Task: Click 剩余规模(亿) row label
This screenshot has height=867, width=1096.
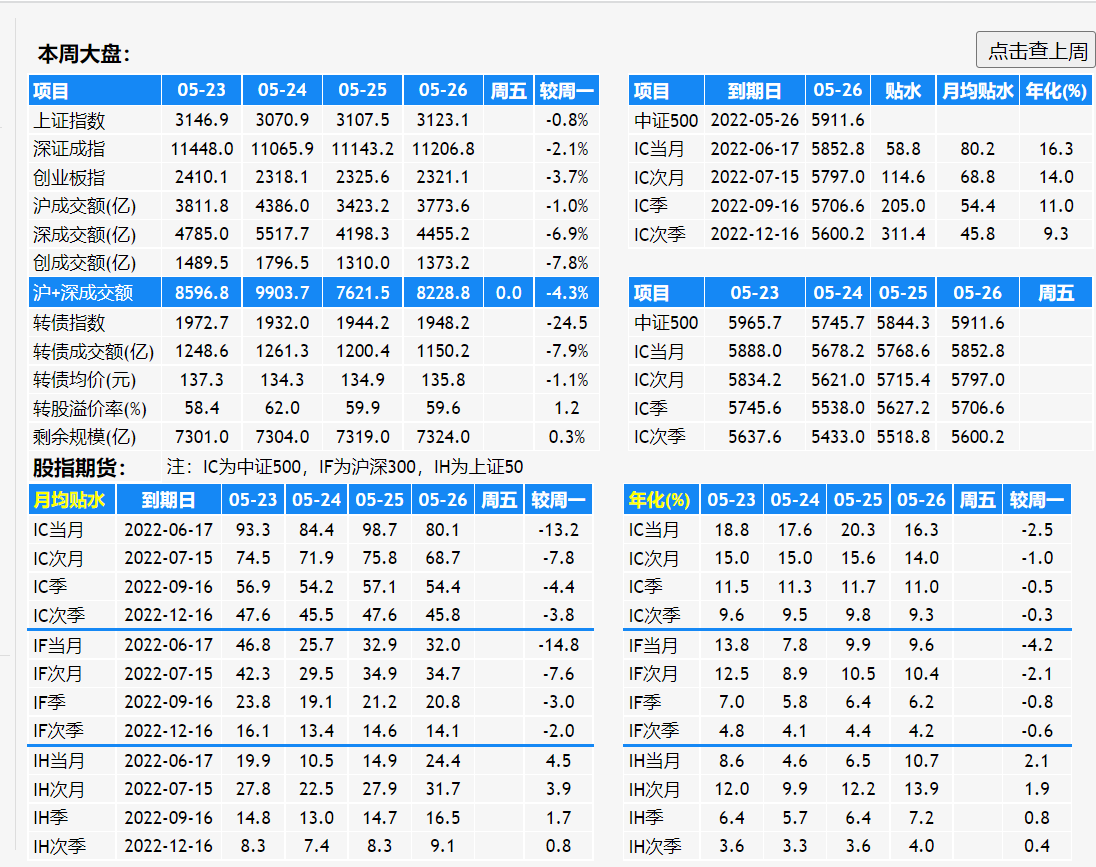Action: pos(85,437)
